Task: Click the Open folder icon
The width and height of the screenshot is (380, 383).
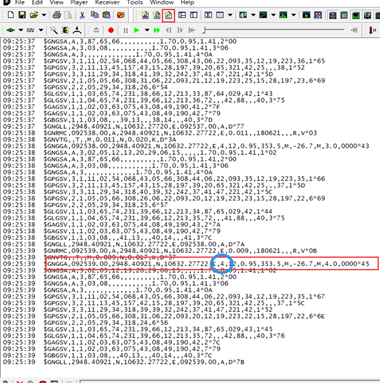Action: pyautogui.click(x=34, y=15)
